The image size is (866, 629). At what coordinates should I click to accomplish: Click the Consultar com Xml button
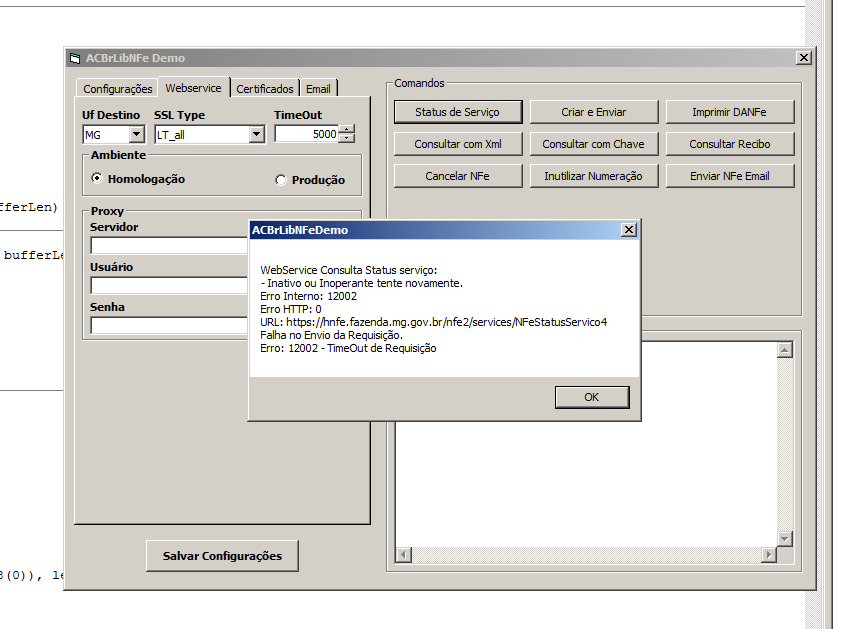point(458,144)
